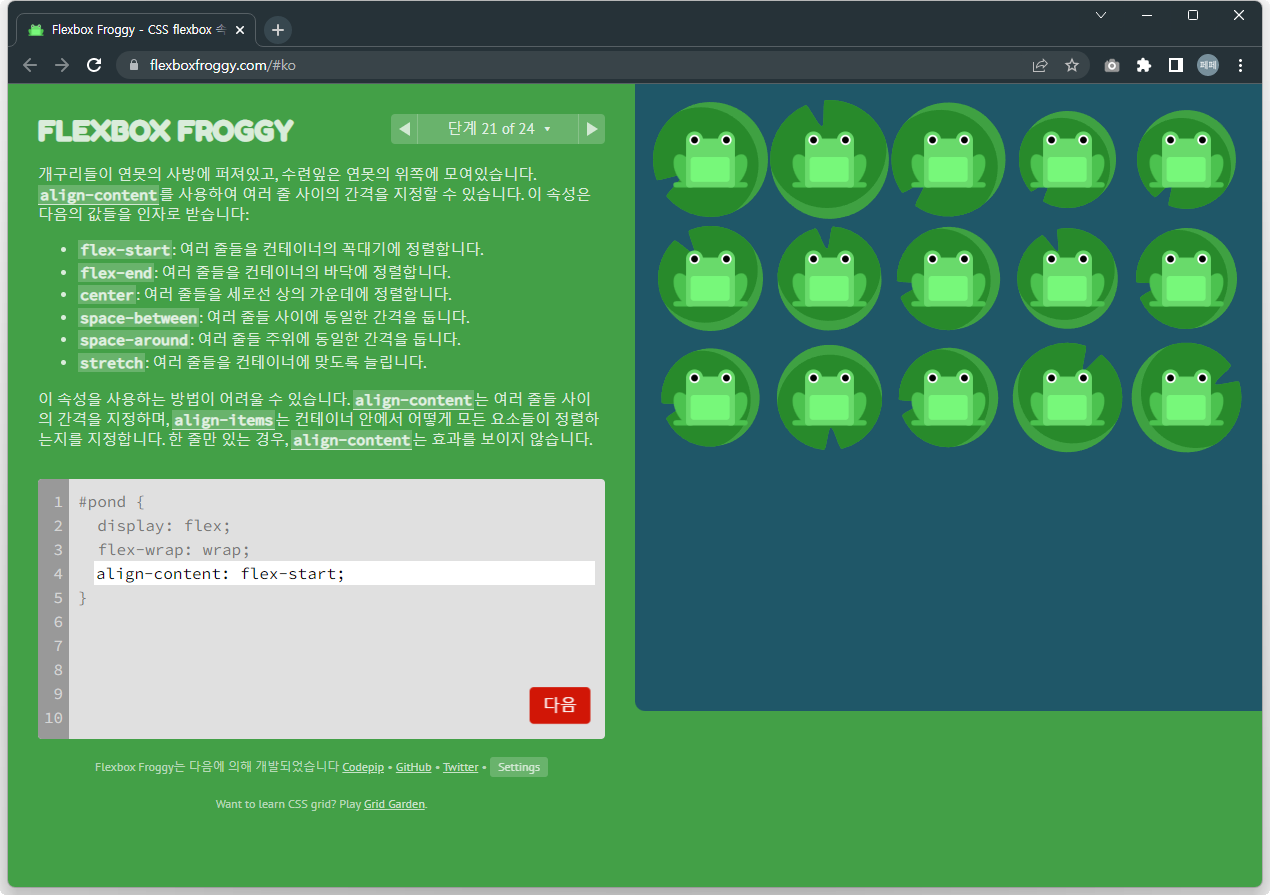1270x895 pixels.
Task: Bookmark this page with star icon
Action: tap(1072, 65)
